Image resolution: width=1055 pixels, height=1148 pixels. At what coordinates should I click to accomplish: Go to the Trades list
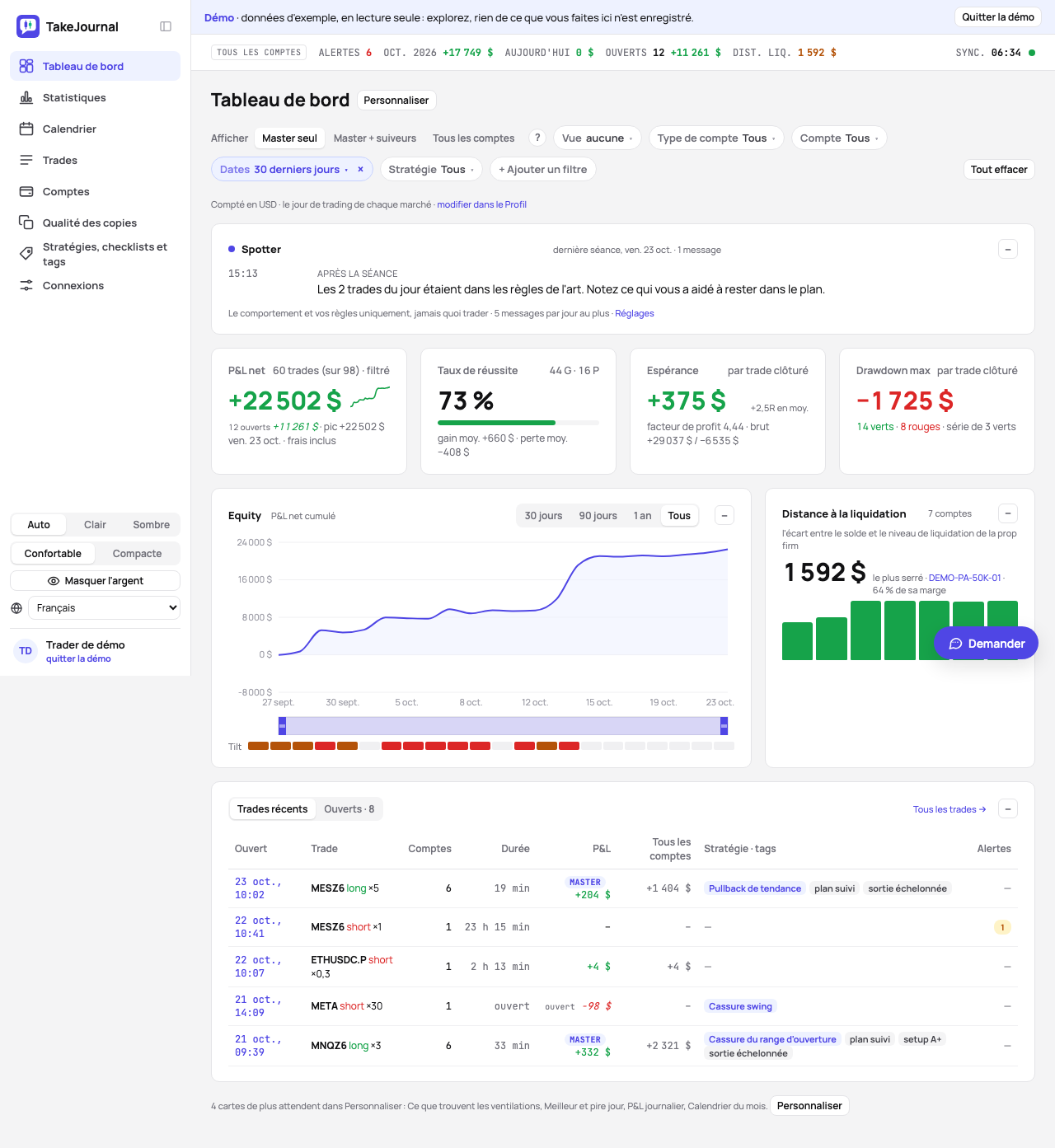pyautogui.click(x=95, y=160)
